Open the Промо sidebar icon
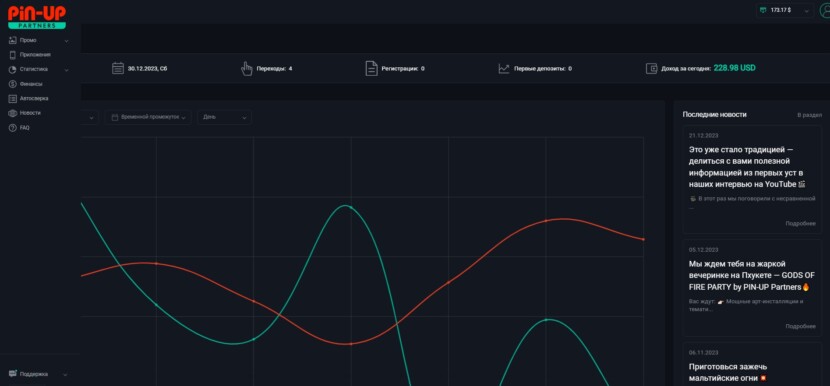 coord(13,40)
